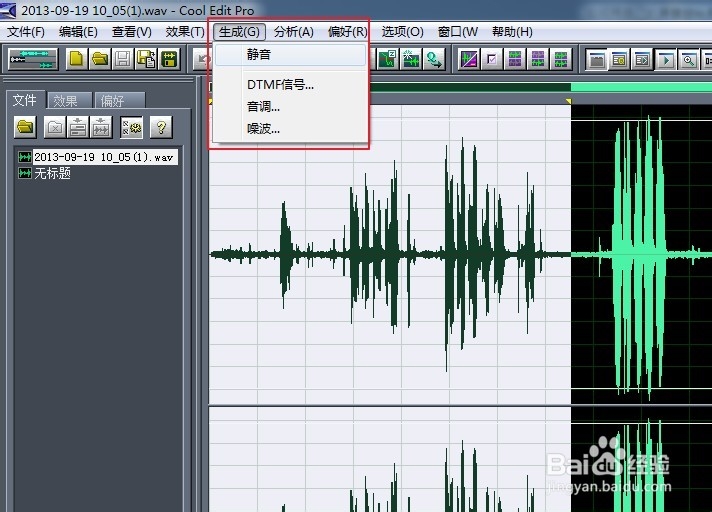Click the undo arrow icon behind the menu

tap(203, 59)
